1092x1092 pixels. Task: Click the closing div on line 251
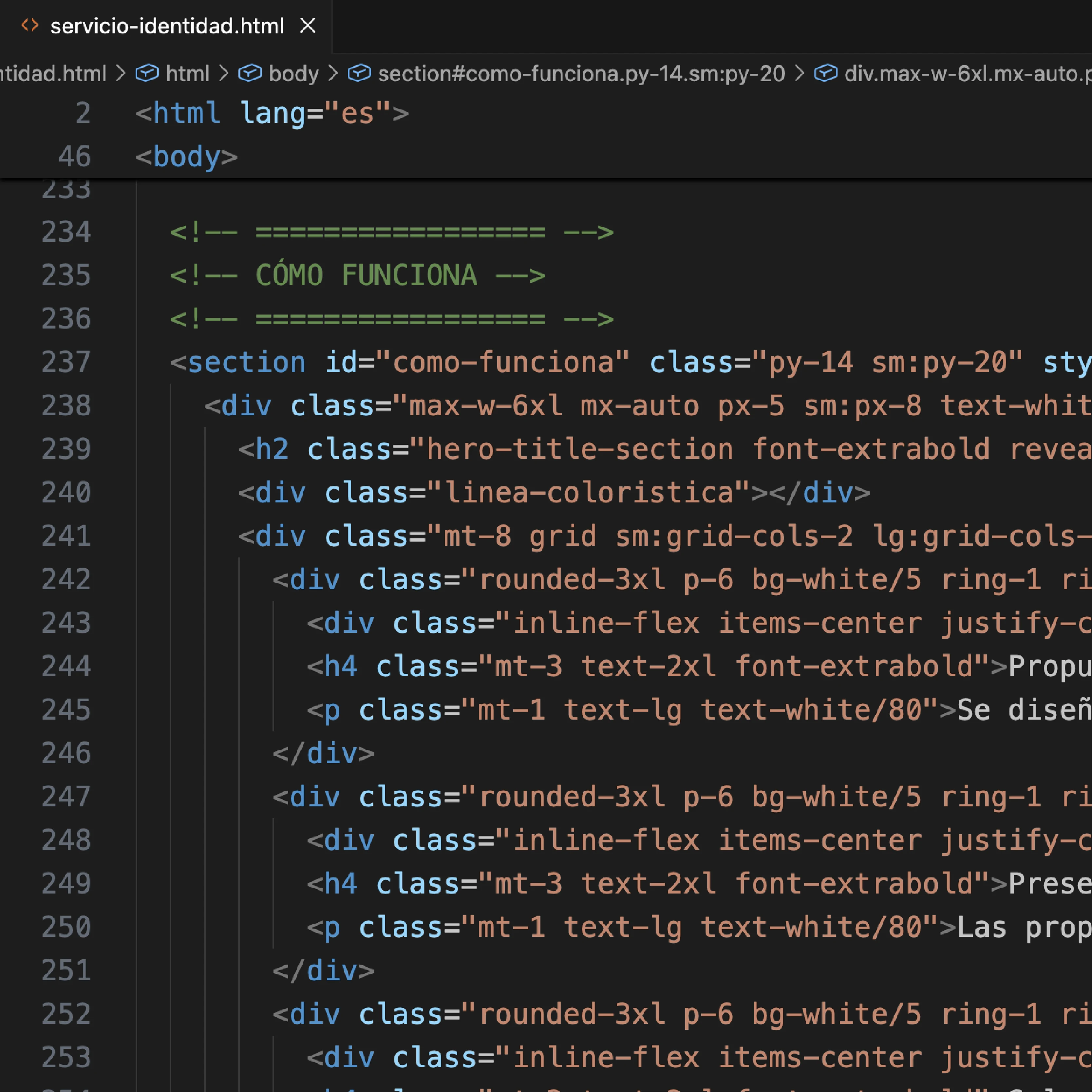(x=323, y=971)
